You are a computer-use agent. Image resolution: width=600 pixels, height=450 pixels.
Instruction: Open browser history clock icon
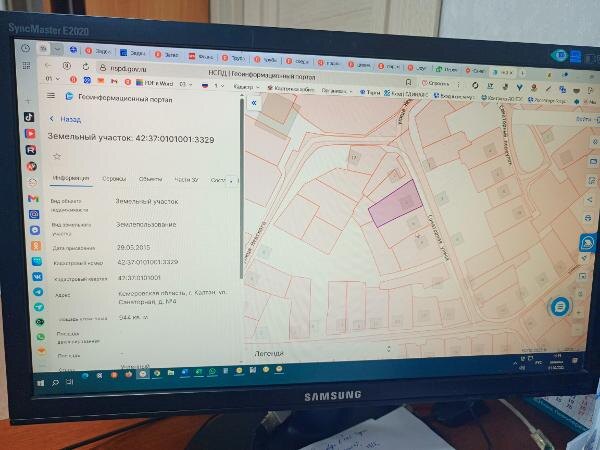[x=25, y=48]
